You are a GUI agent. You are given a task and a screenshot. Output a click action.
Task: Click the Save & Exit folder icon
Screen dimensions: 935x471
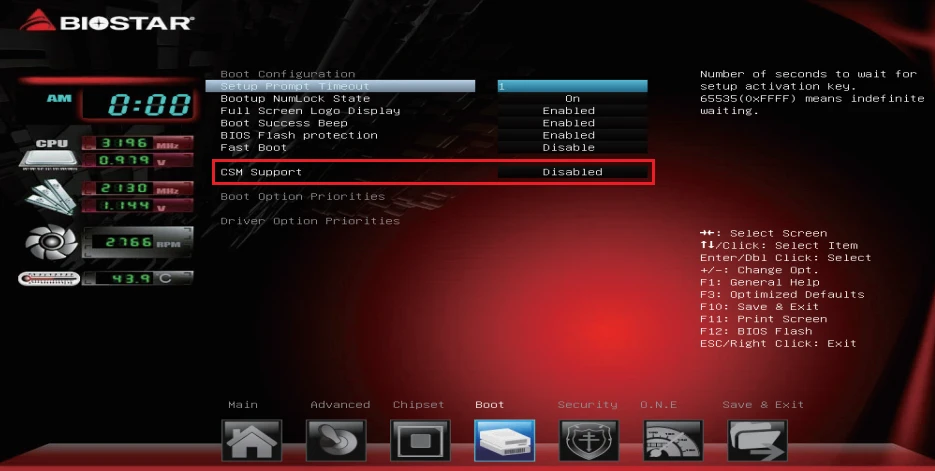click(x=757, y=439)
